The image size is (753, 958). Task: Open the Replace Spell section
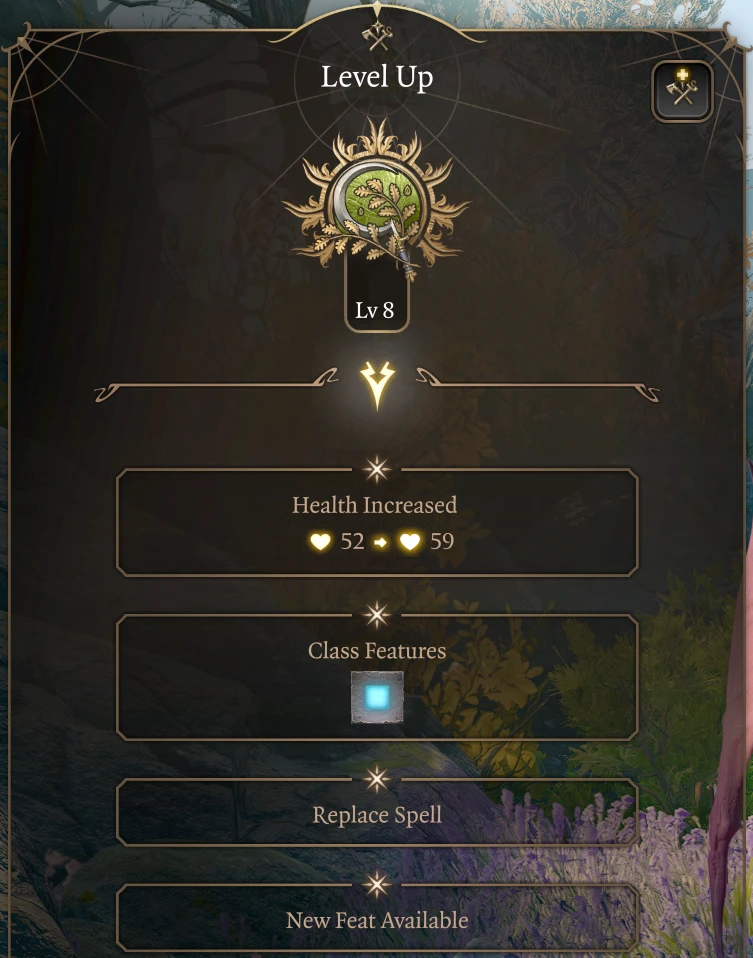(377, 813)
